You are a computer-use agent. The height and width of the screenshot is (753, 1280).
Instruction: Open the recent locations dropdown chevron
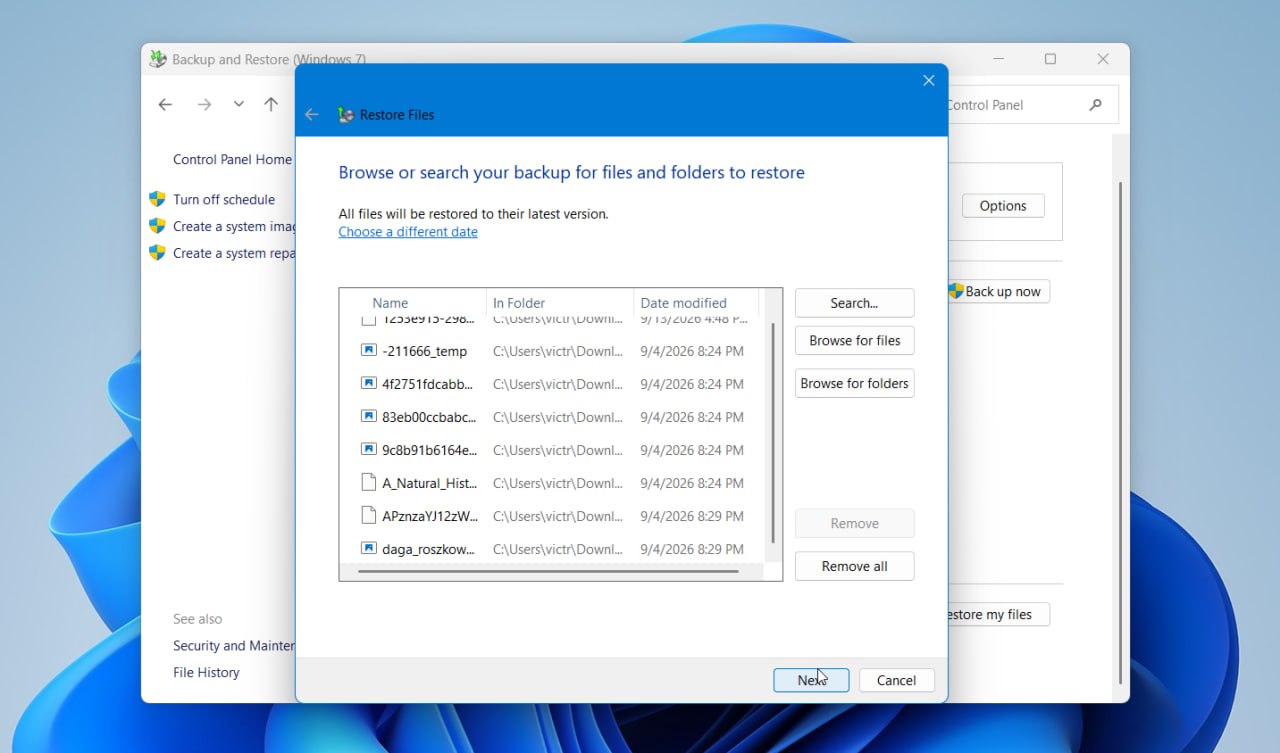238,105
